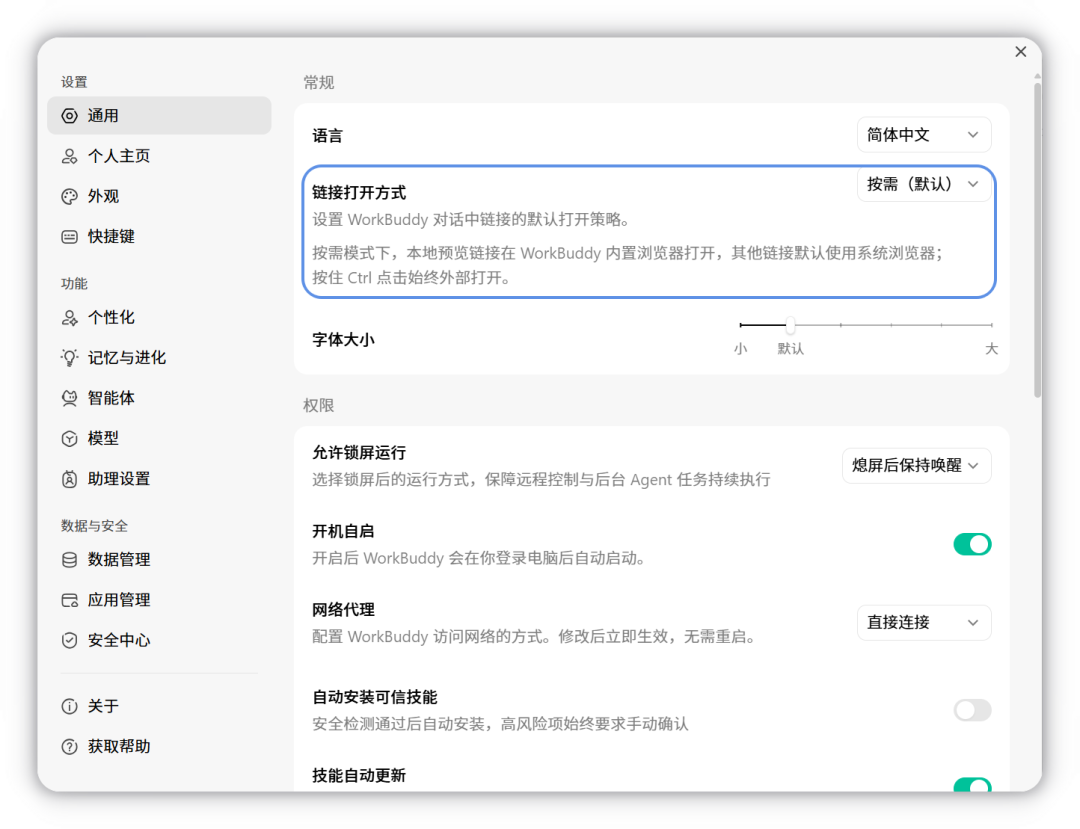Image resolution: width=1080 pixels, height=829 pixels.
Task: Open the 链接打开方式 dropdown 按需（默认）
Action: tap(924, 184)
